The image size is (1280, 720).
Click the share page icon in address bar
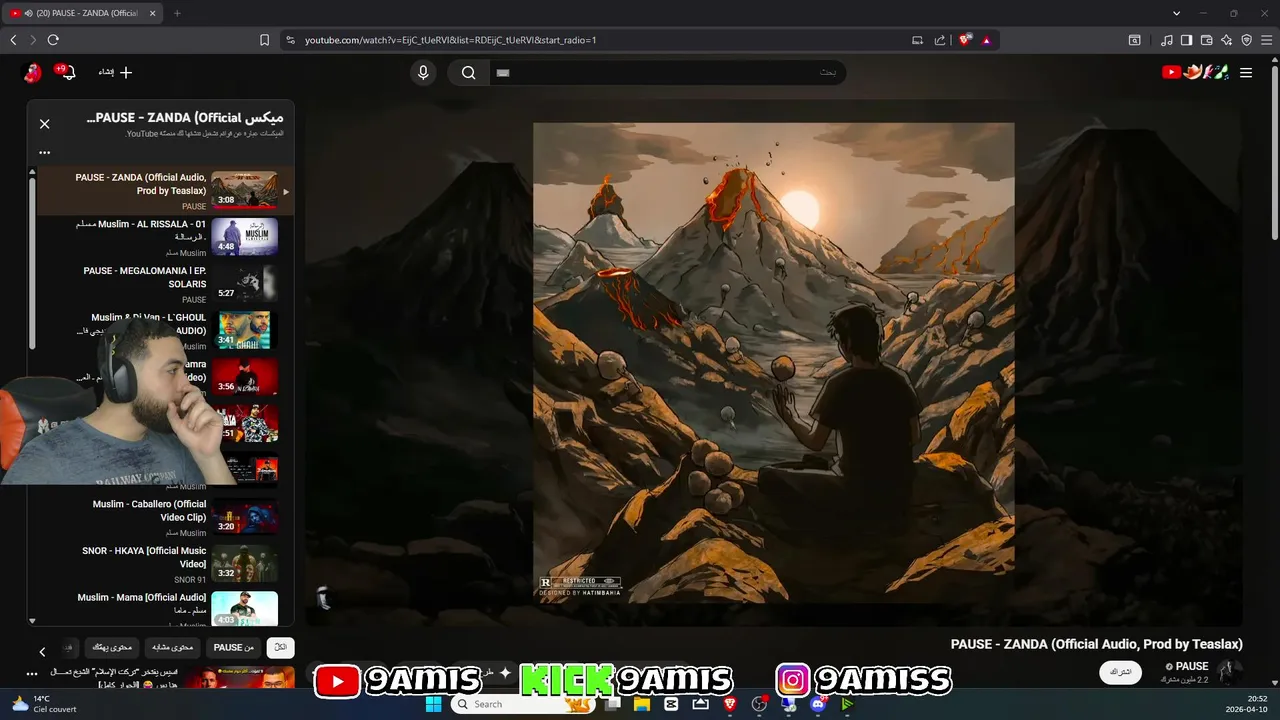point(940,40)
